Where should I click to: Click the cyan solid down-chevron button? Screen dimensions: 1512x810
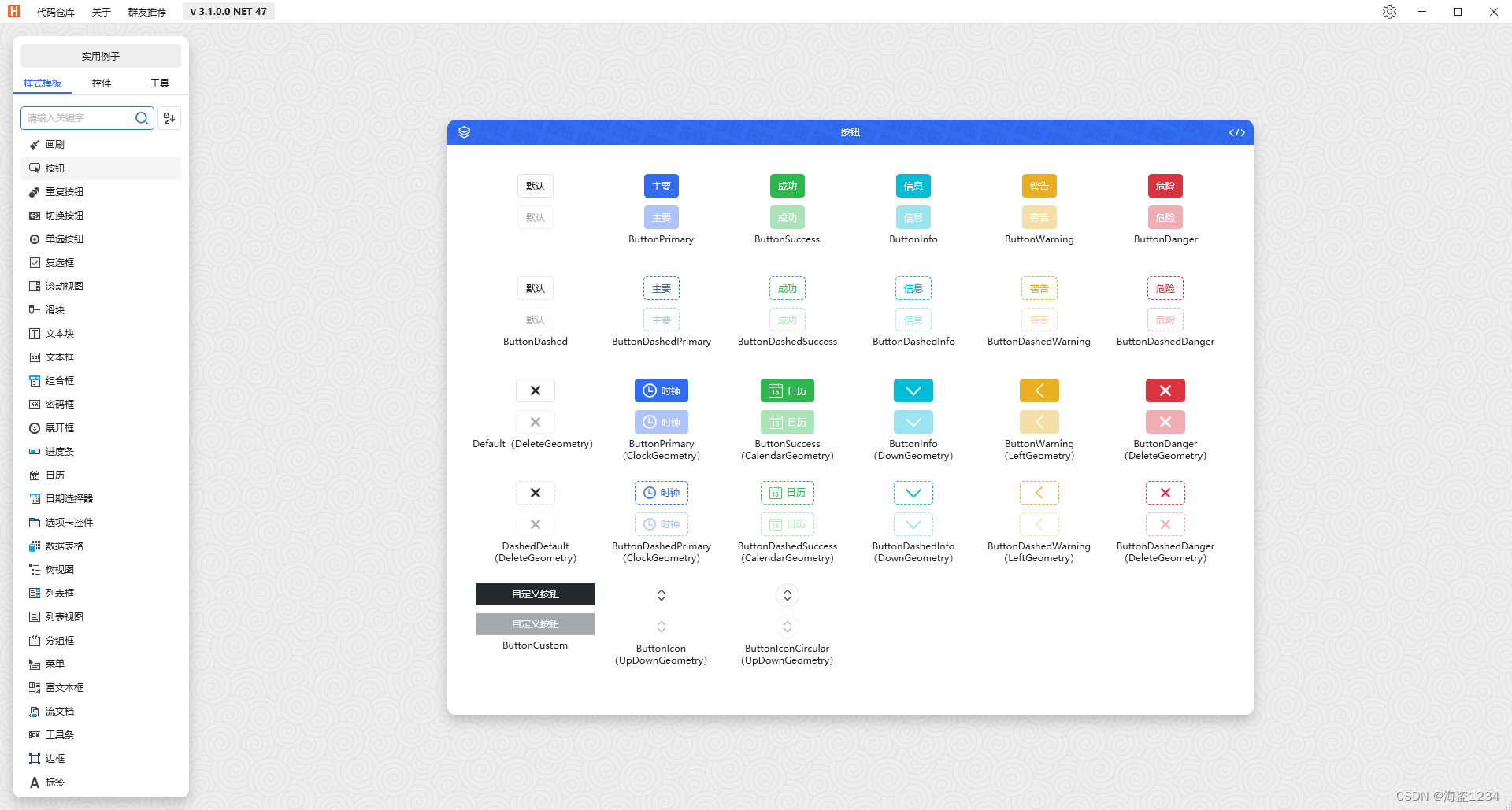[x=913, y=390]
